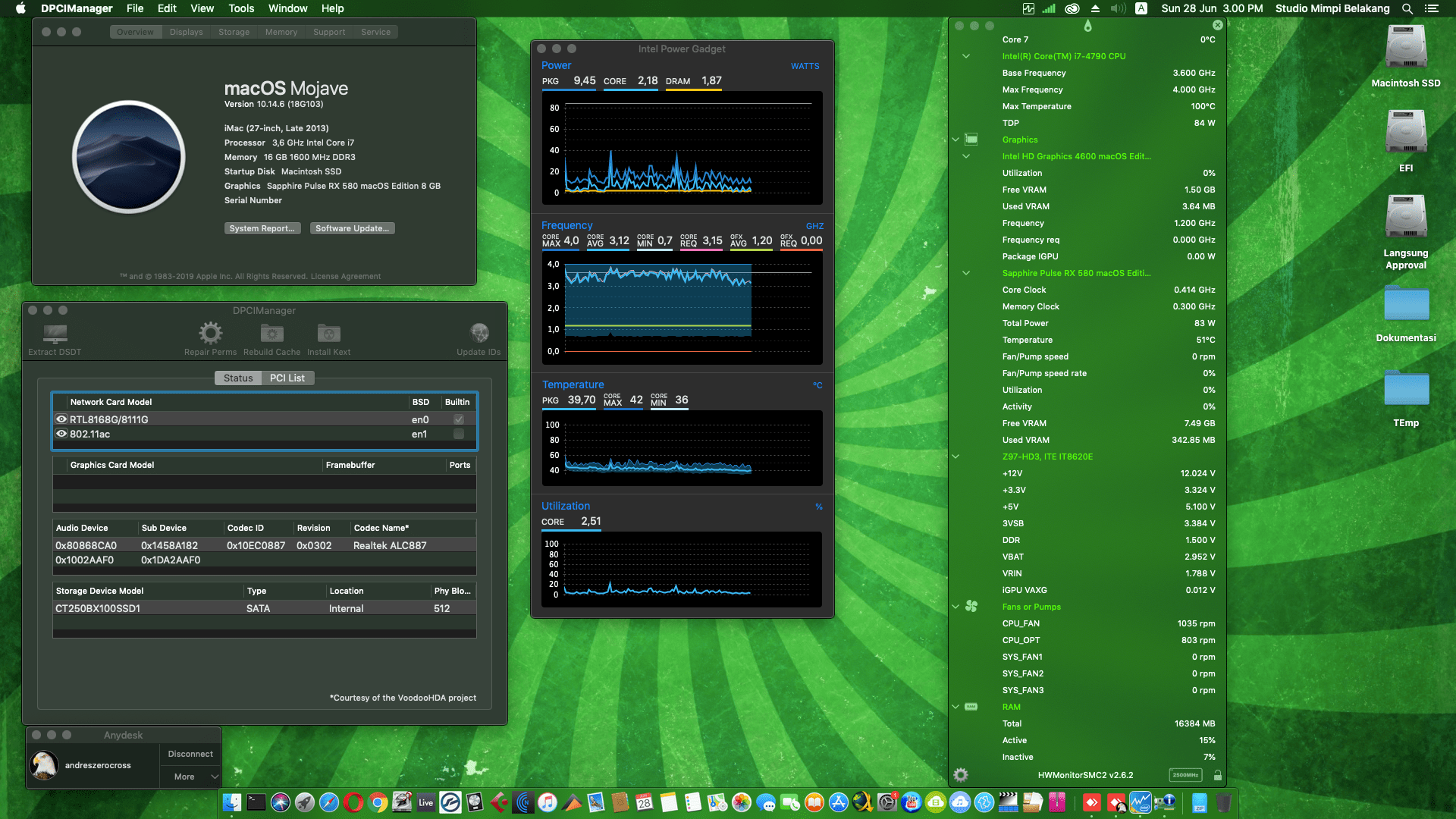
Task: Open Ableton Live from the dock
Action: 426,802
